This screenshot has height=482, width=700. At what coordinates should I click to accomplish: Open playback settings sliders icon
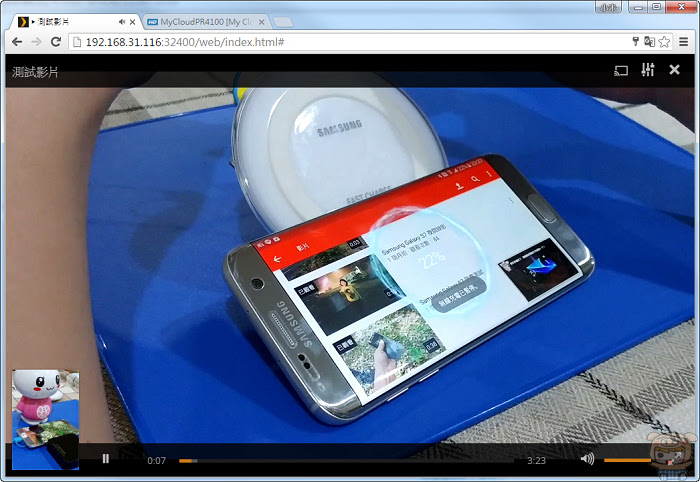click(648, 70)
